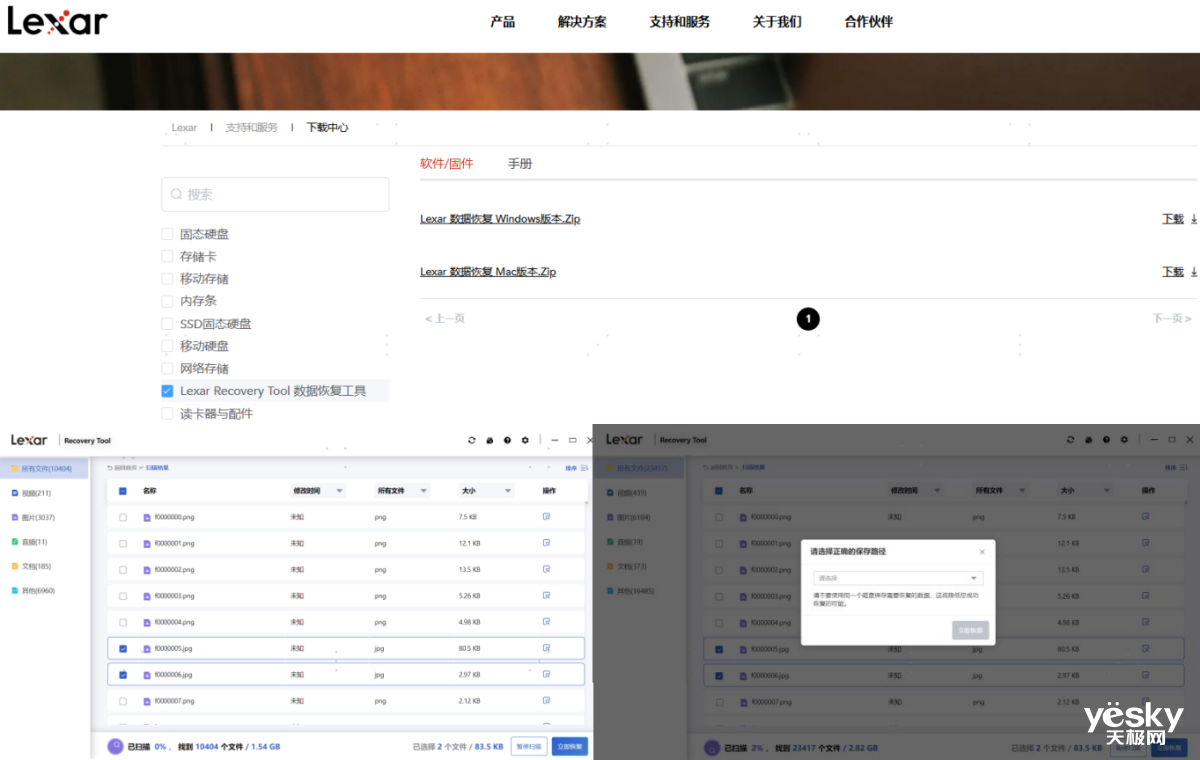Screen dimensions: 1200x760
Task: Click preview icon for f0000004.png in left window
Action: (547, 621)
